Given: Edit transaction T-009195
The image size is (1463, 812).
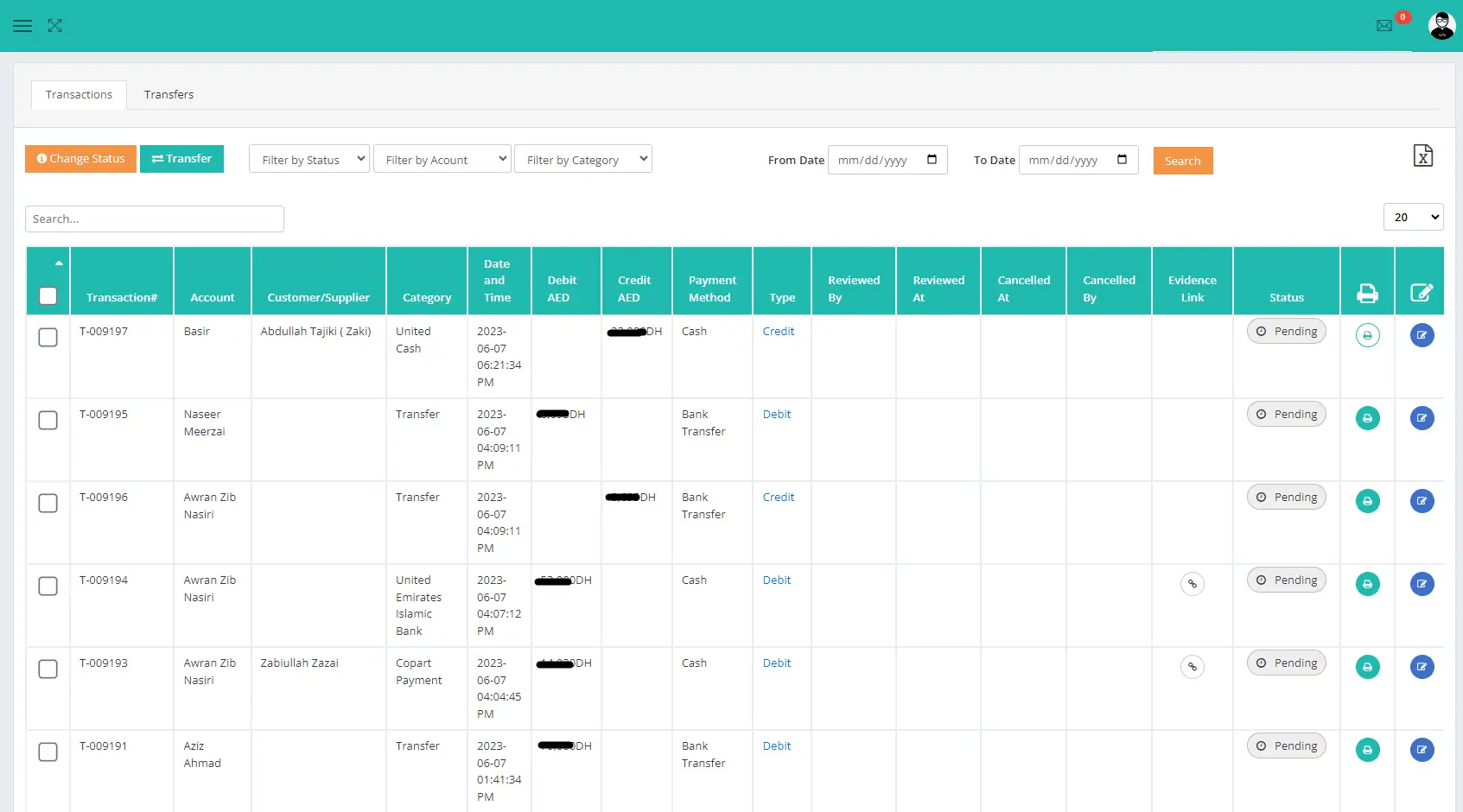Looking at the screenshot, I should pyautogui.click(x=1422, y=418).
